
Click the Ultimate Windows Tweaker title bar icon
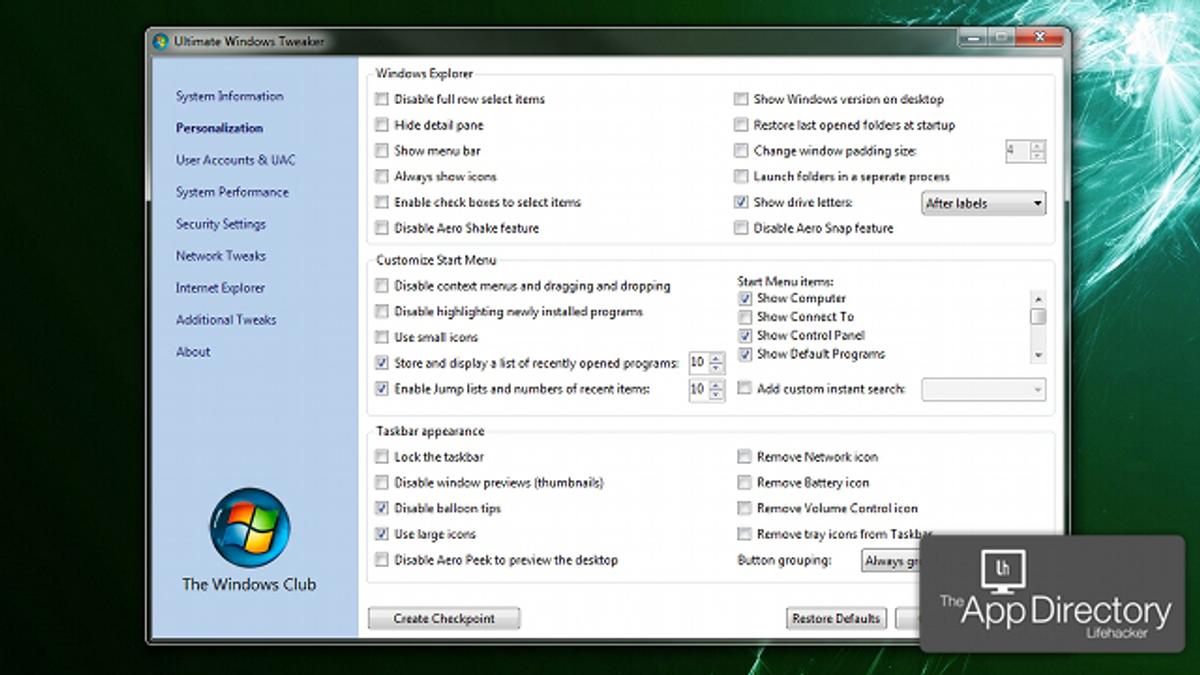pos(160,41)
